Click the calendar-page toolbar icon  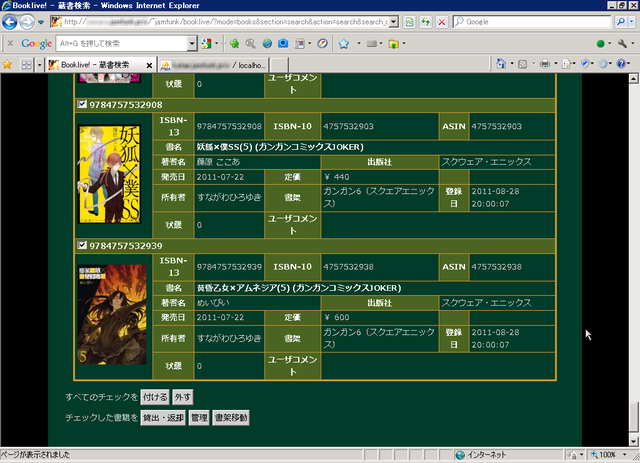pos(300,43)
